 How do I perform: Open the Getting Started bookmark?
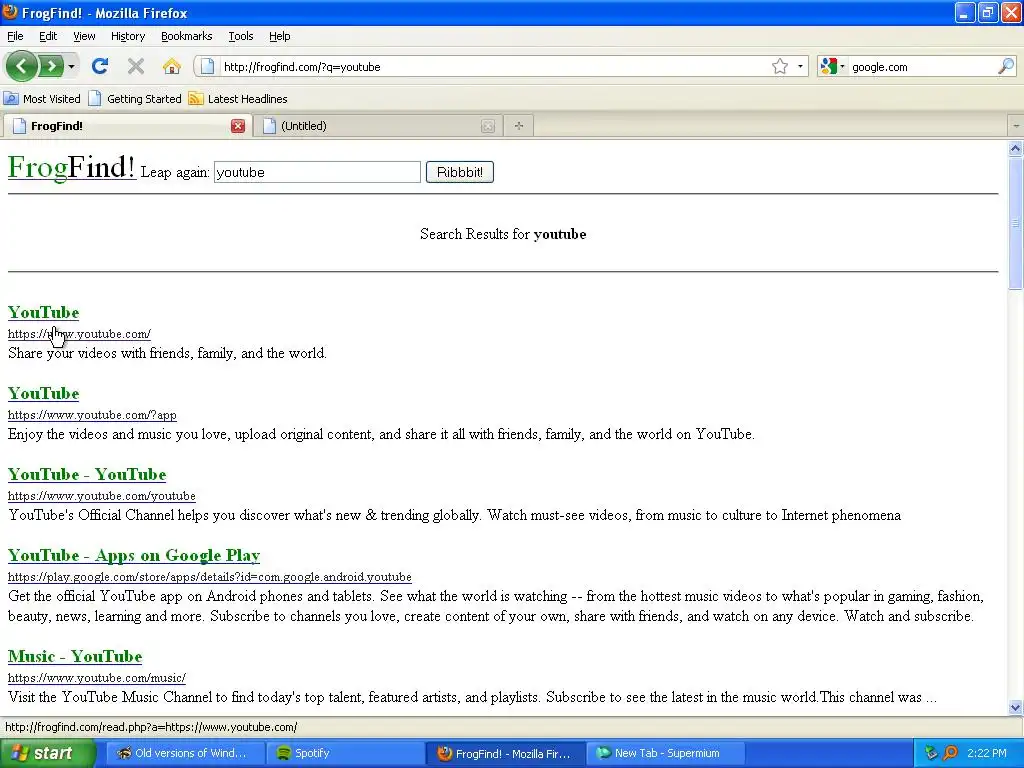click(x=135, y=99)
